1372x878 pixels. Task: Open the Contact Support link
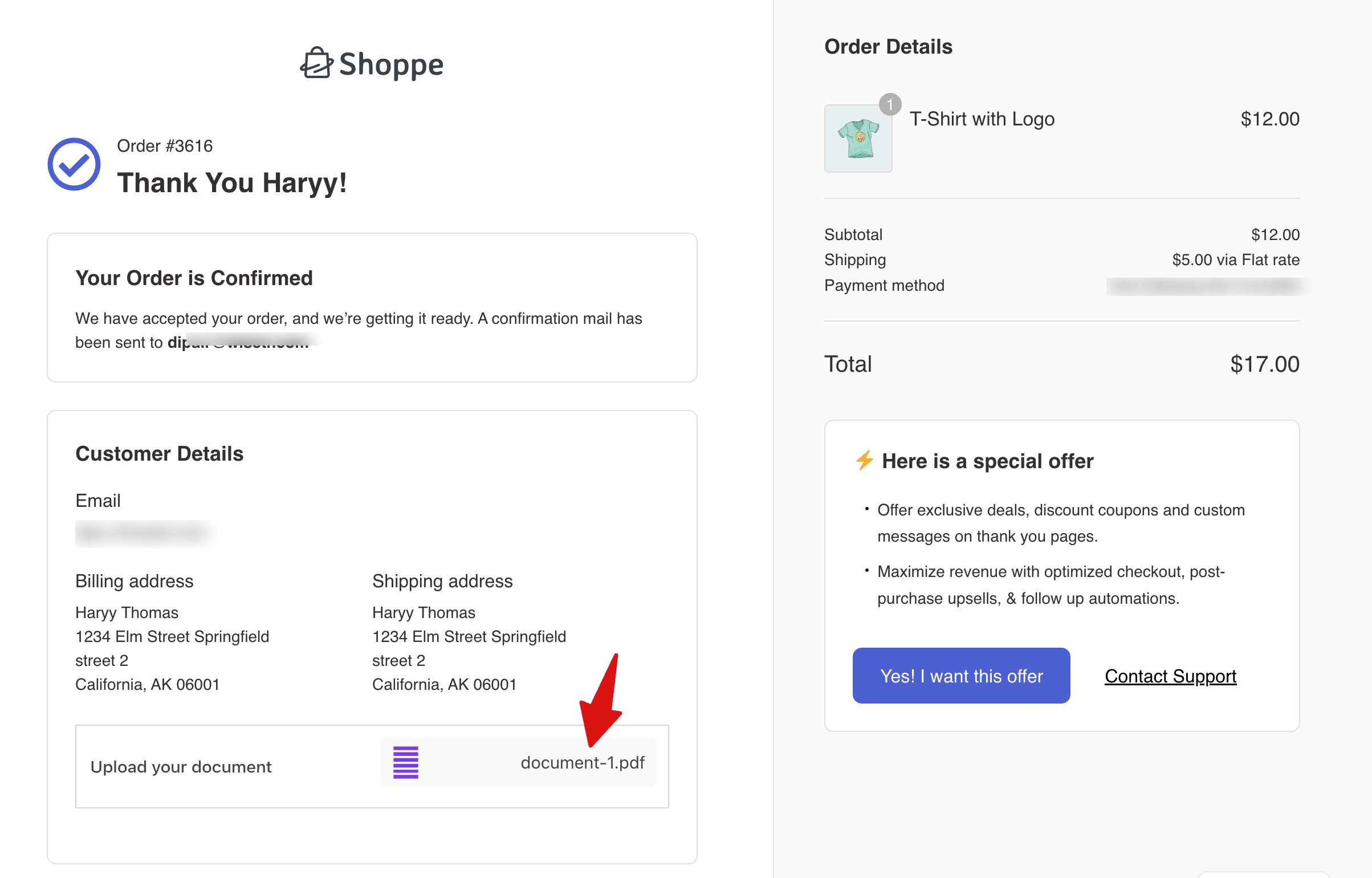point(1170,676)
